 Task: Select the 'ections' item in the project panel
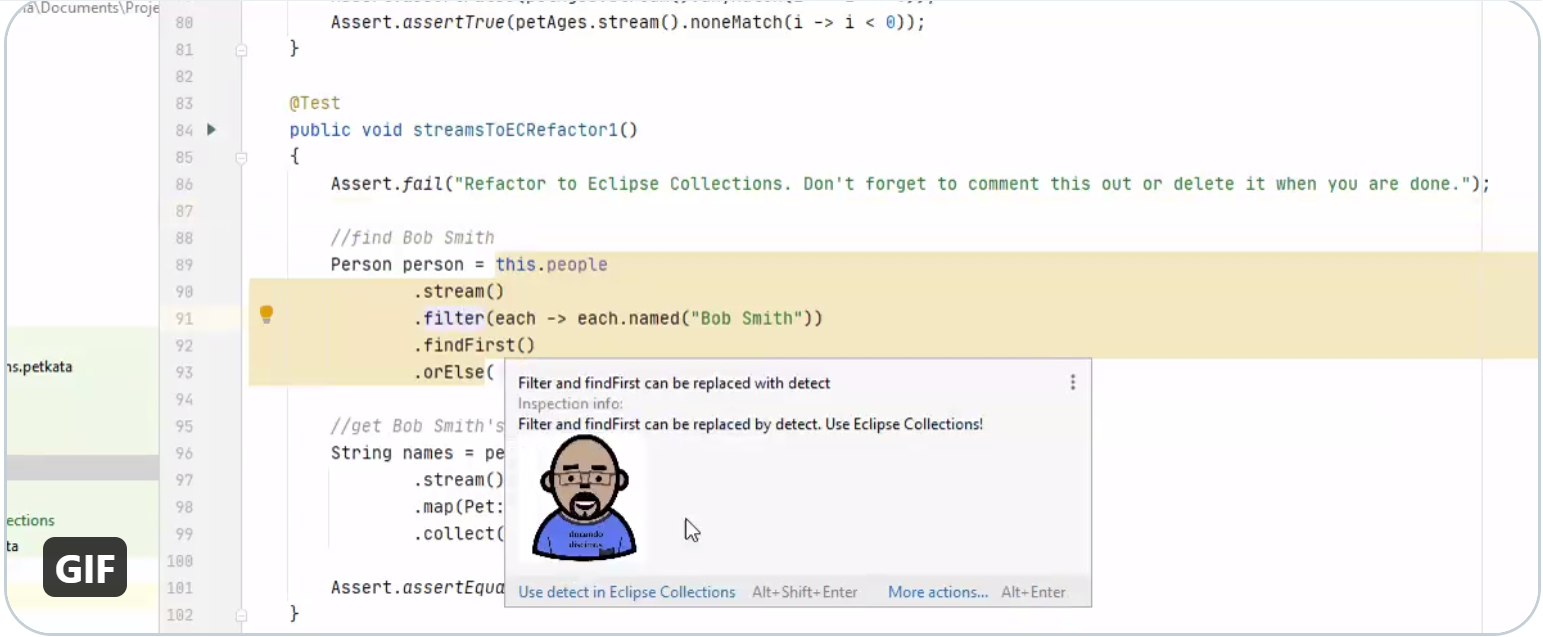(30, 520)
